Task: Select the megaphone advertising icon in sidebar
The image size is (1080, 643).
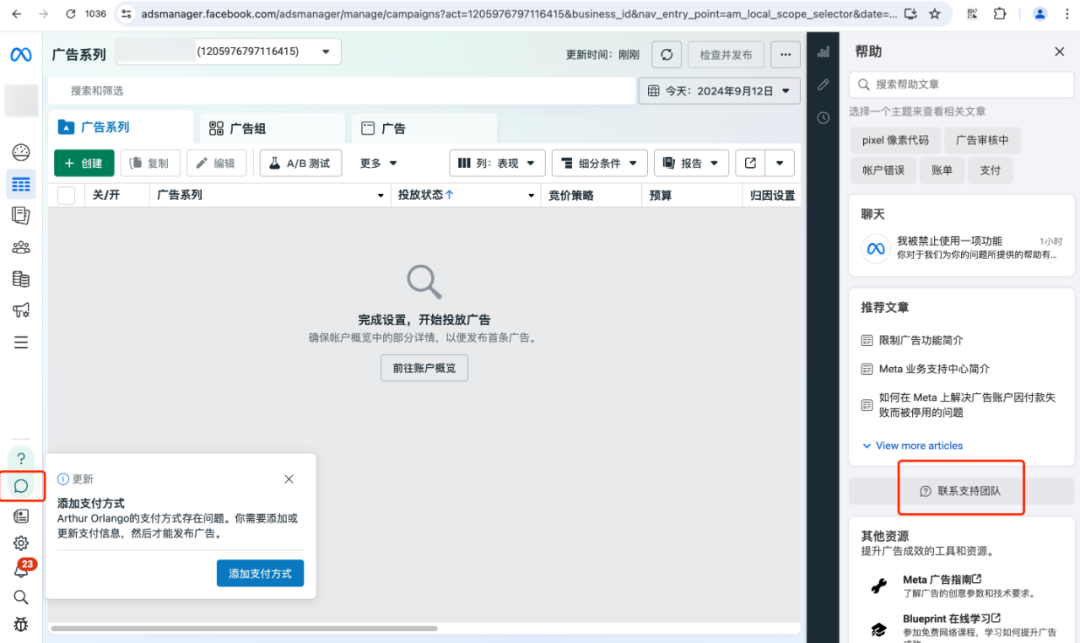Action: tap(21, 311)
